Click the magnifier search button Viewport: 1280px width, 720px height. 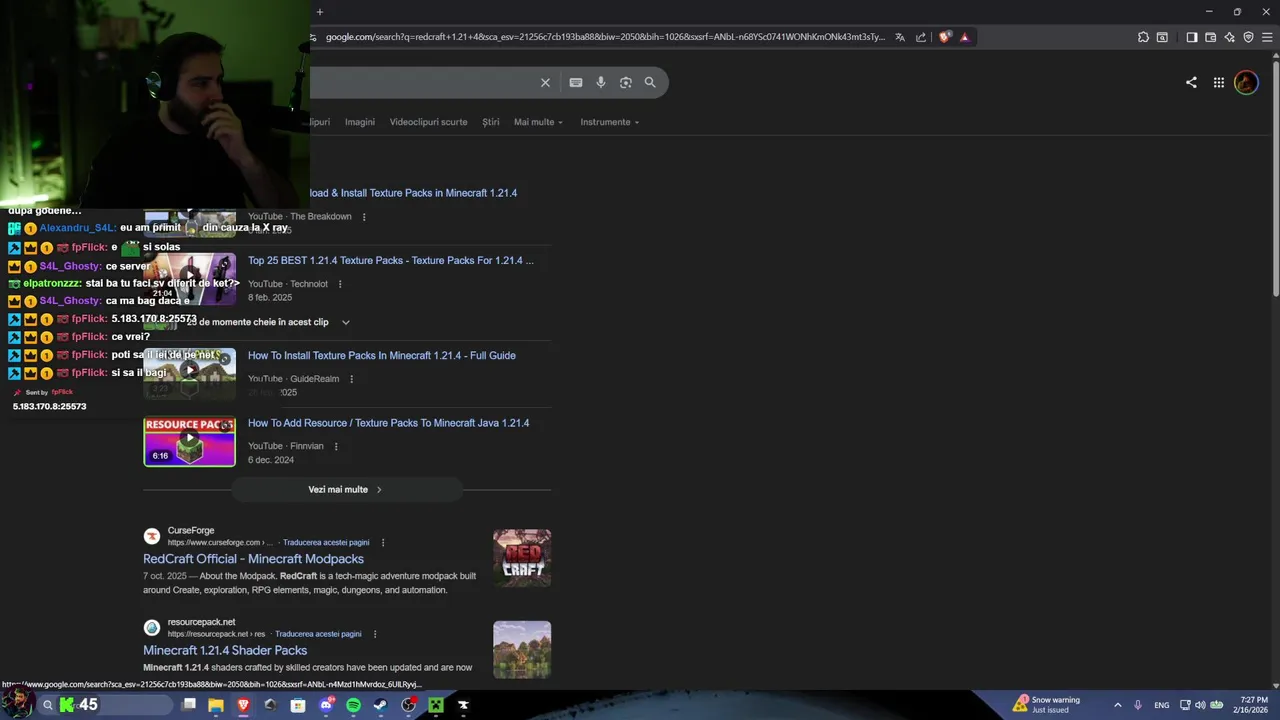650,82
